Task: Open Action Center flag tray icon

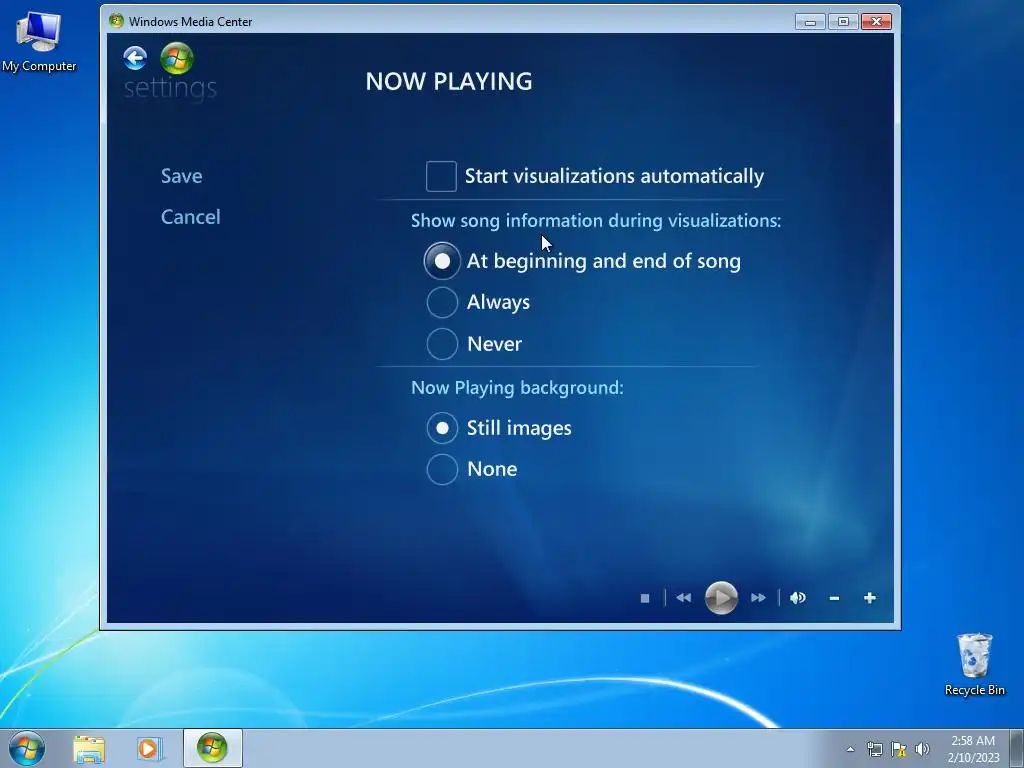Action: pyautogui.click(x=899, y=749)
